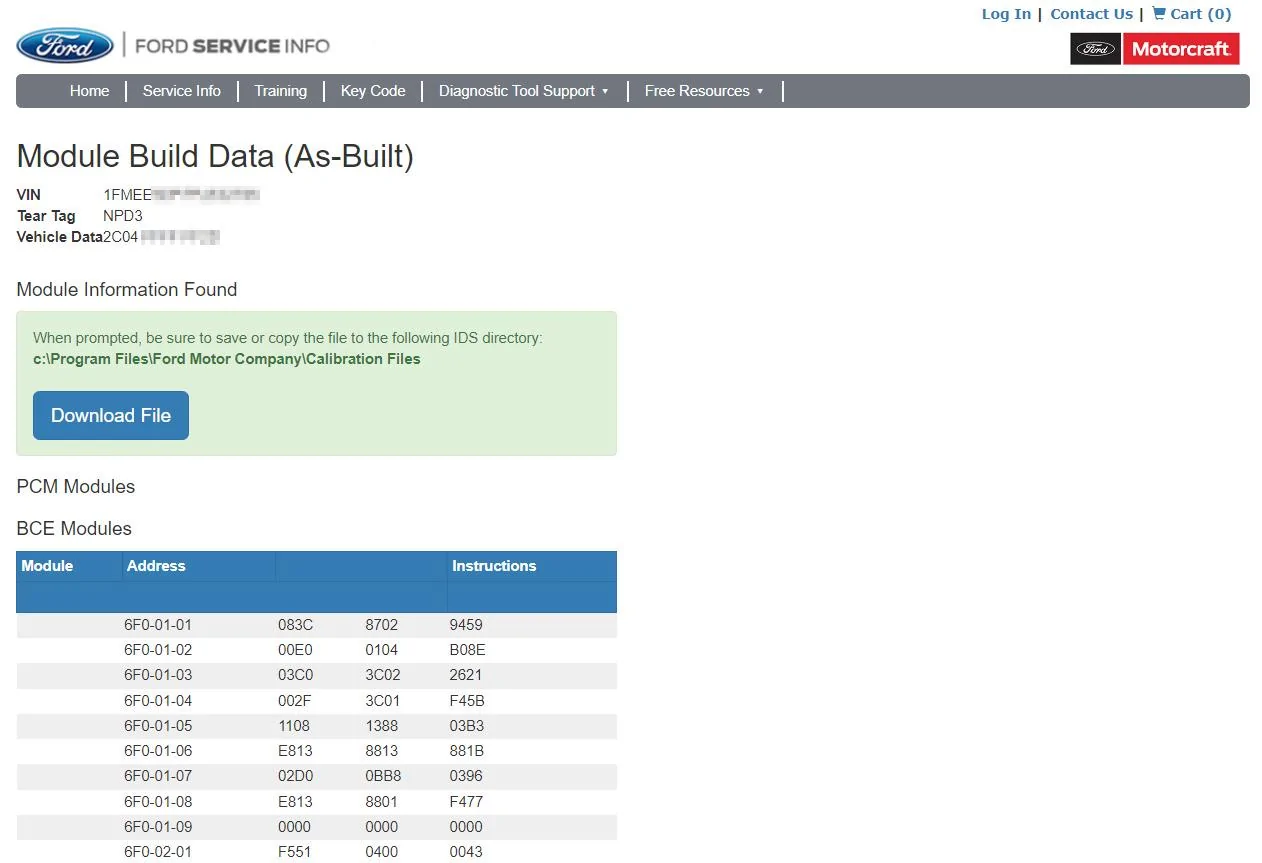Open the Contact Us link

pos(1091,14)
